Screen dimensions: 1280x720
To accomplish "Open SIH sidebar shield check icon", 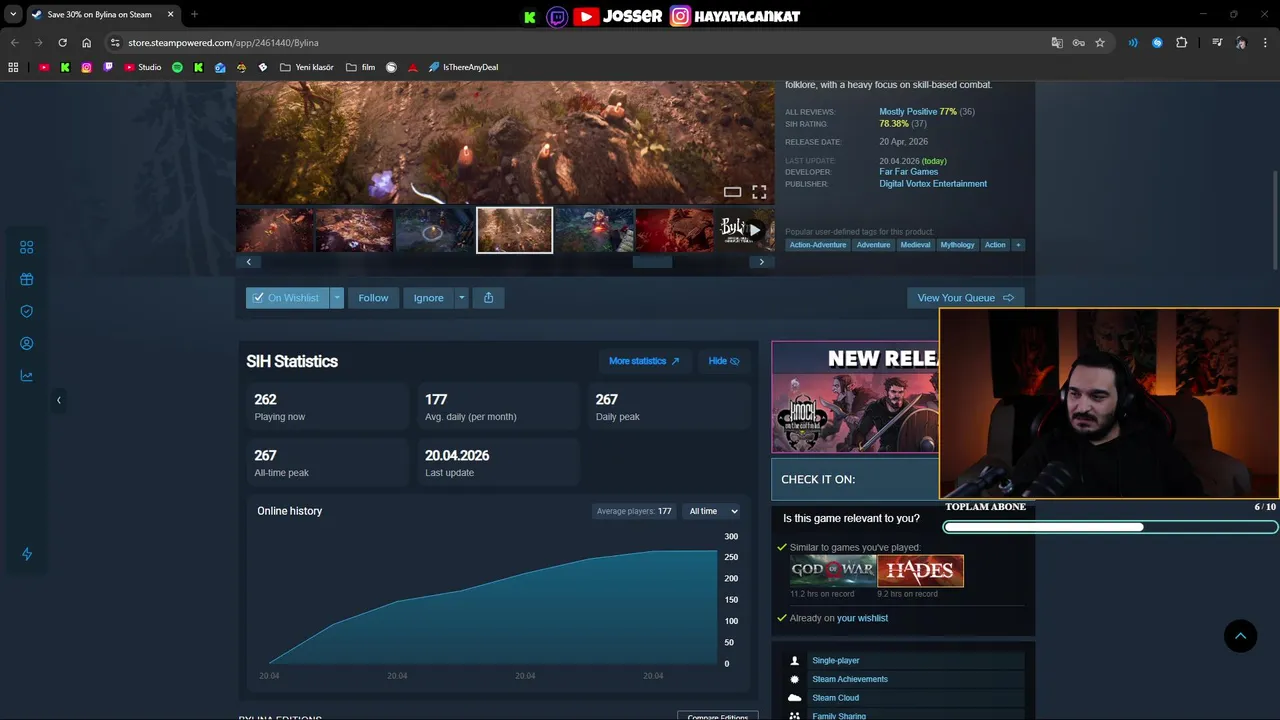I will click(x=27, y=311).
